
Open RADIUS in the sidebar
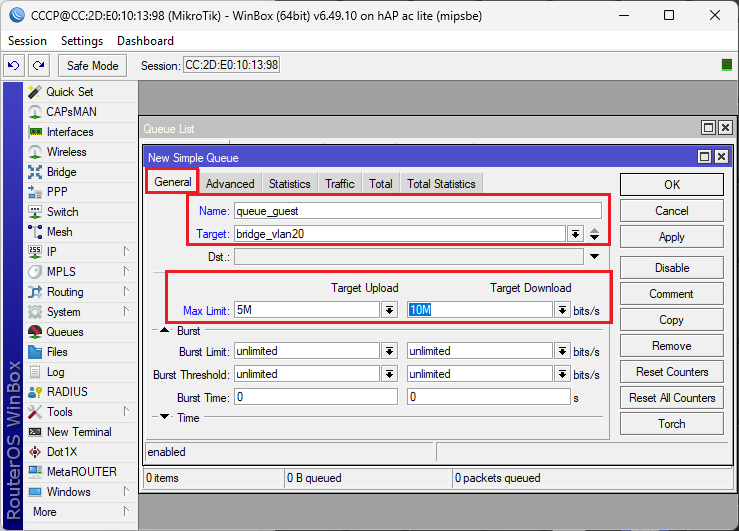[x=81, y=392]
